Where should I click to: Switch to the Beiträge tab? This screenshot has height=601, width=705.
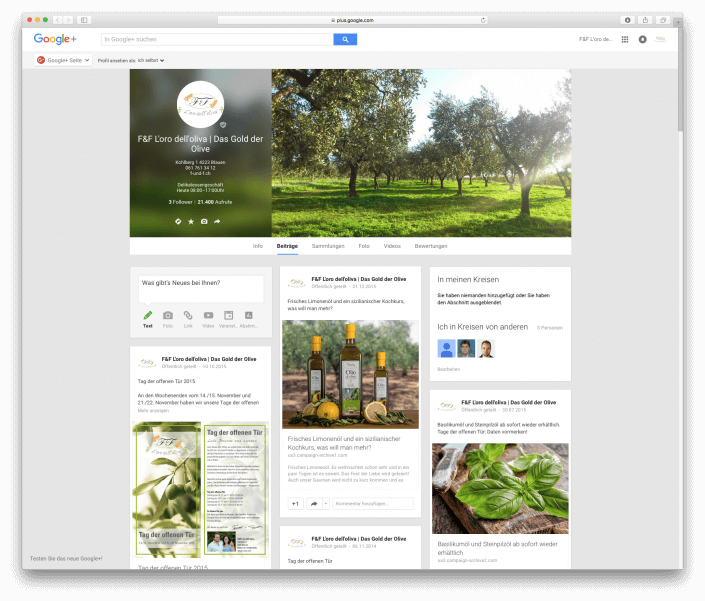(x=287, y=246)
